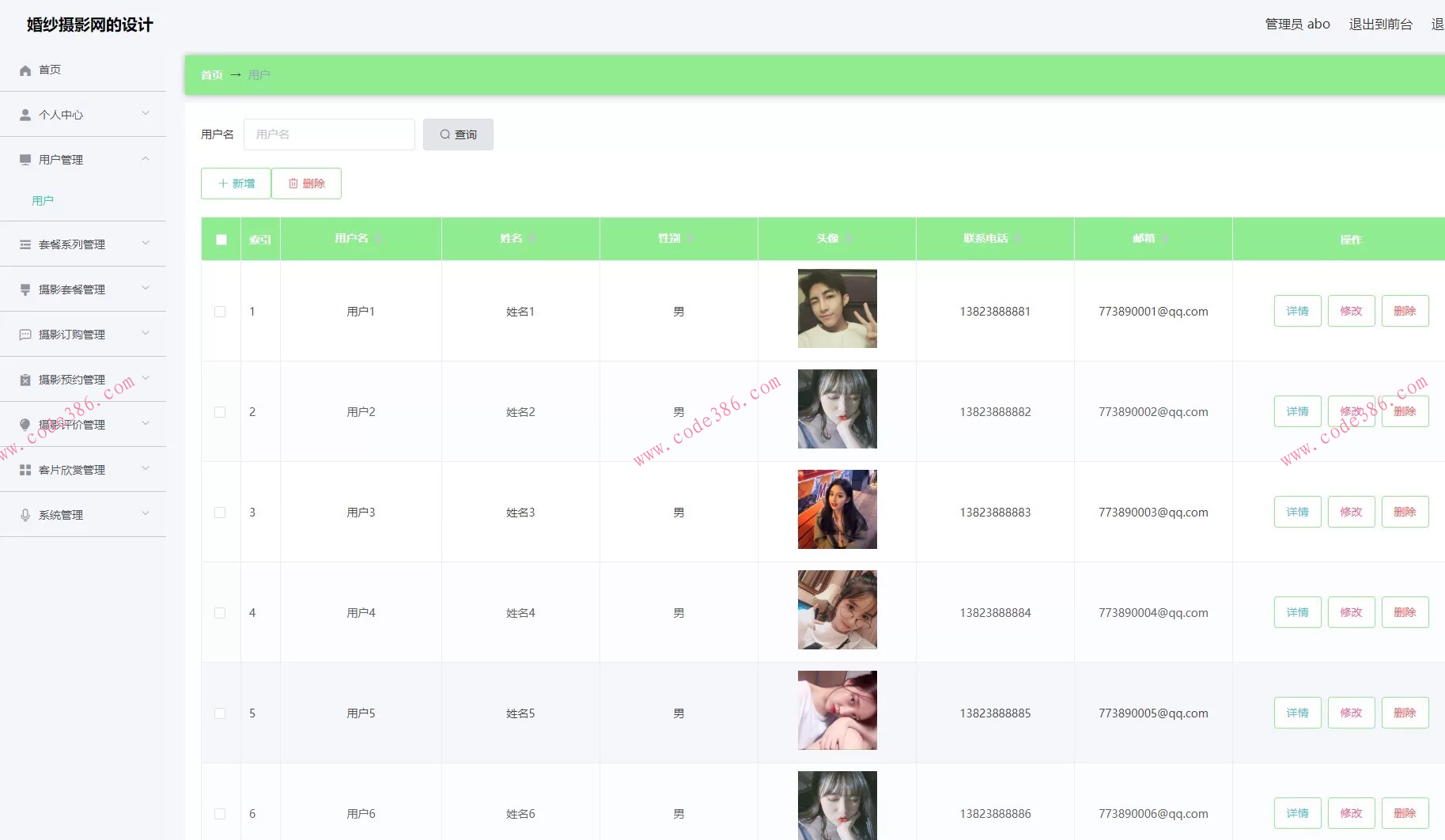The height and width of the screenshot is (840, 1445).
Task: Click 退出到前台 in the top bar
Action: (x=1380, y=25)
